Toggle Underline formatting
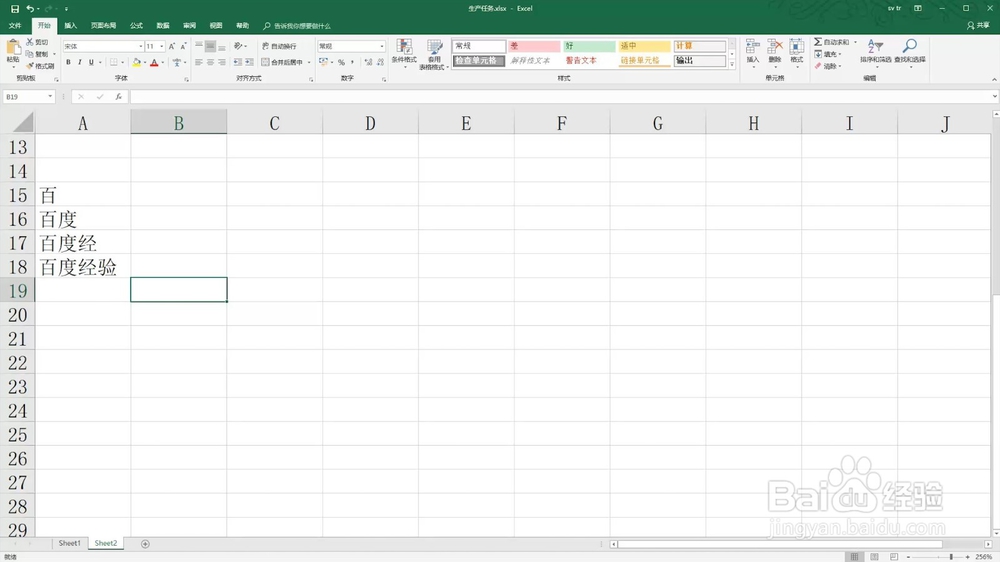 (x=91, y=63)
